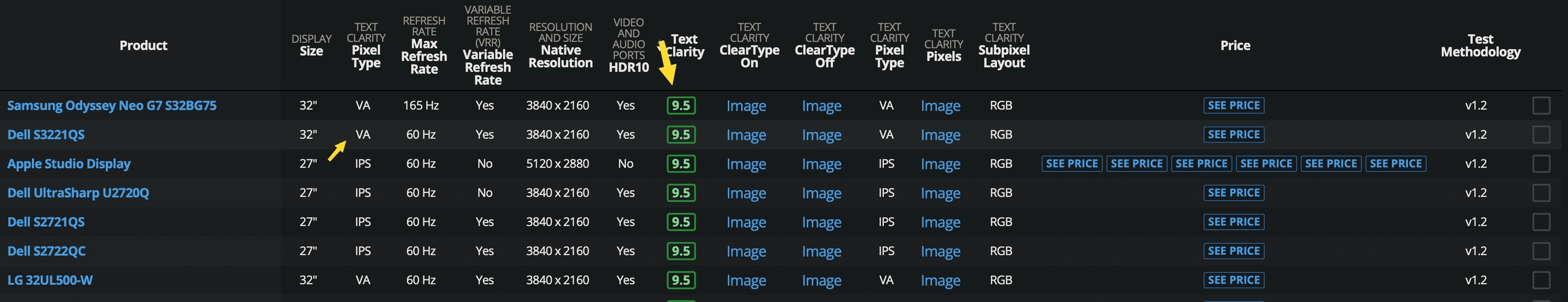Enable the compare checkbox for LG 32UL500-W
The width and height of the screenshot is (1568, 302).
[1541, 280]
